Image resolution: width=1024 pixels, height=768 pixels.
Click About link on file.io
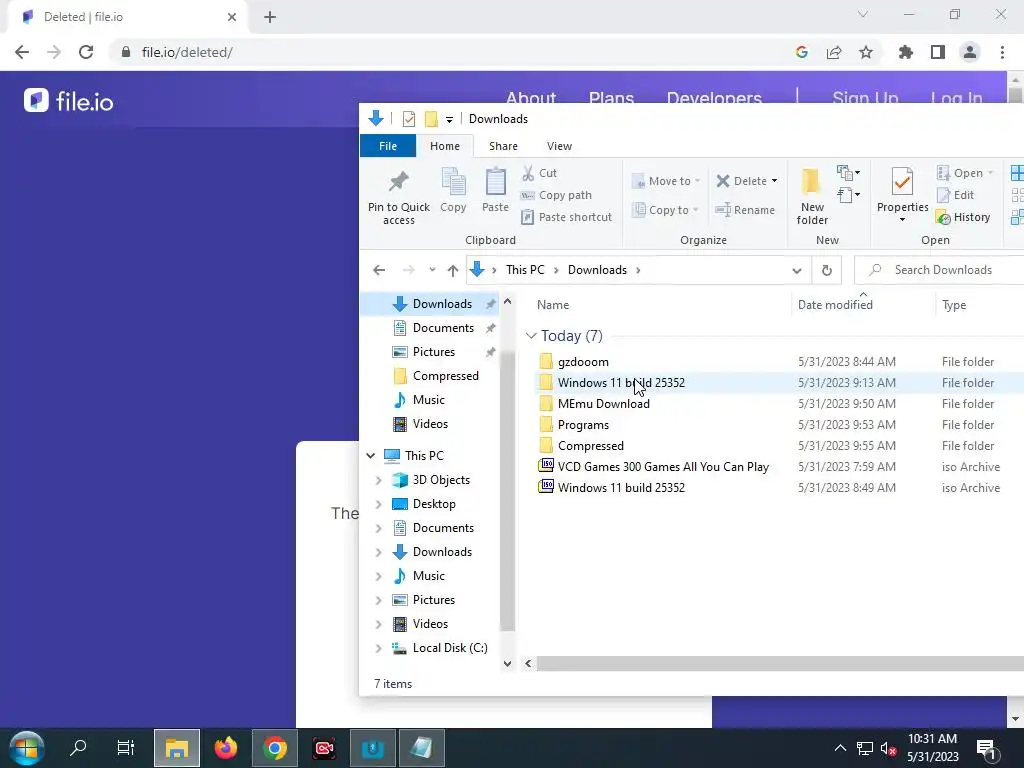tap(531, 97)
